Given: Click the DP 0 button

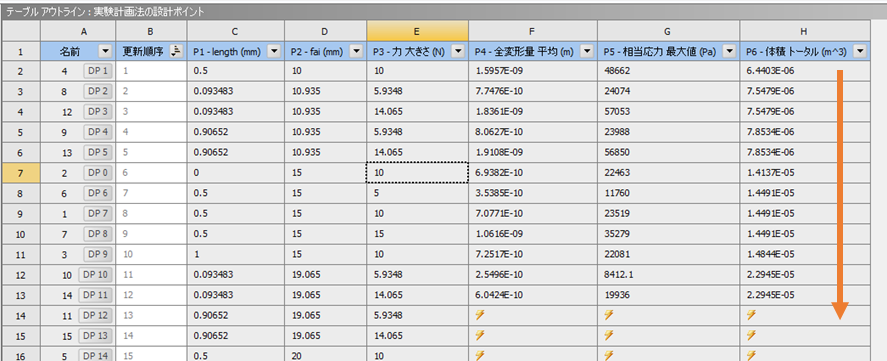Looking at the screenshot, I should click(x=98, y=173).
